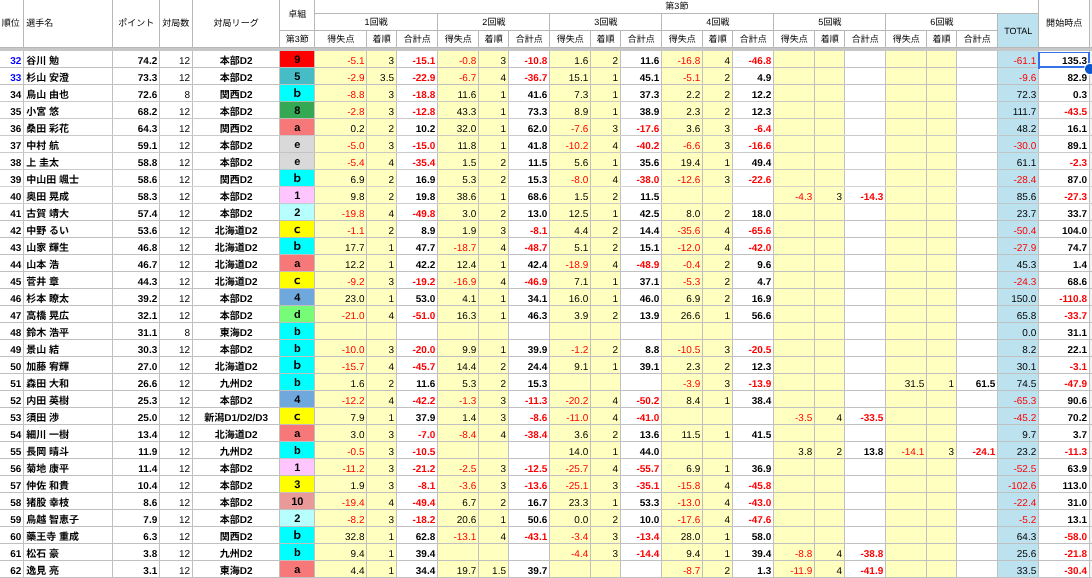Image resolution: width=1092 pixels, height=578 pixels.
Task: Click the 対局数 column header
Action: point(176,22)
